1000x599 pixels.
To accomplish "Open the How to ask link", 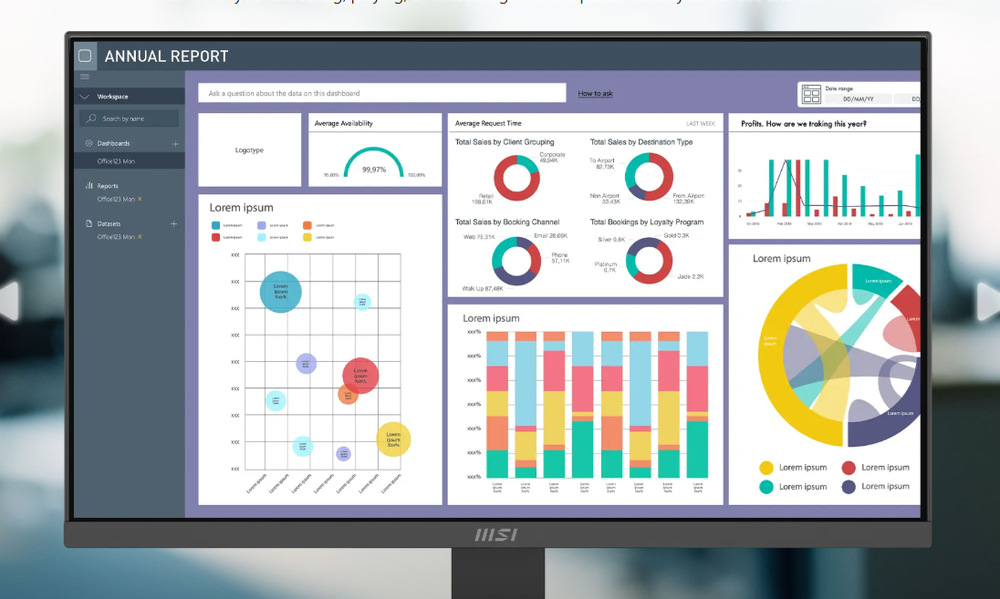I will click(x=595, y=93).
